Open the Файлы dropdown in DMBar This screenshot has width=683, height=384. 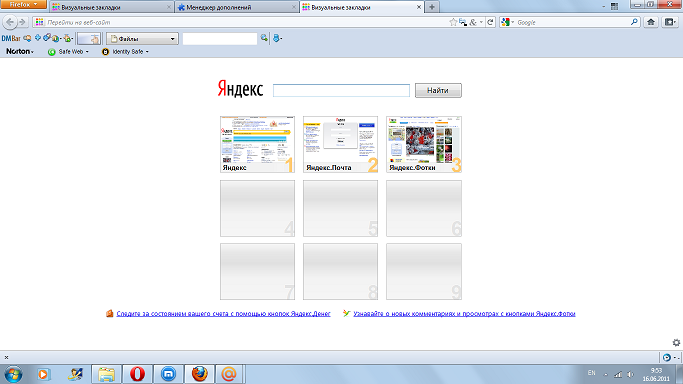[x=142, y=39]
